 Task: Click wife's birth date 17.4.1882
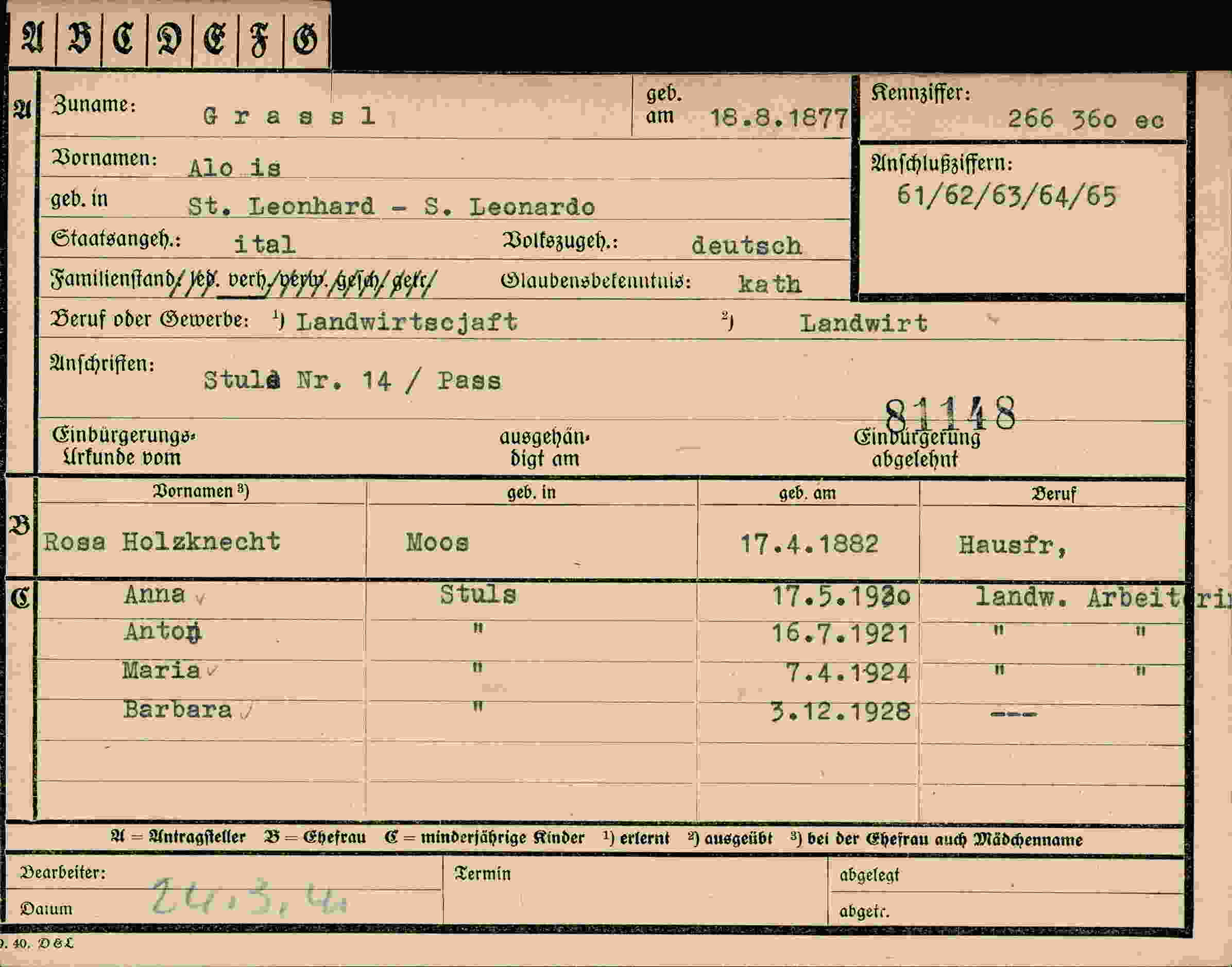click(809, 544)
